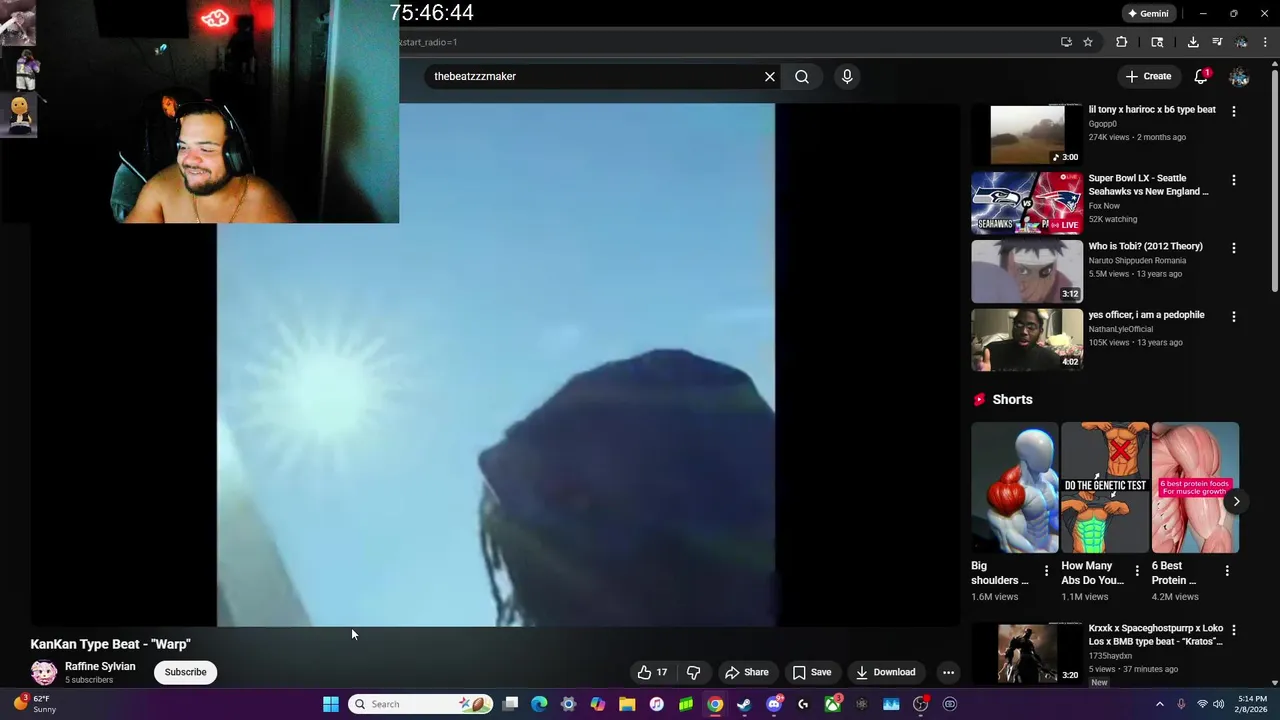Image resolution: width=1280 pixels, height=720 pixels.
Task: Open options for Kratos type beat video
Action: click(1234, 630)
